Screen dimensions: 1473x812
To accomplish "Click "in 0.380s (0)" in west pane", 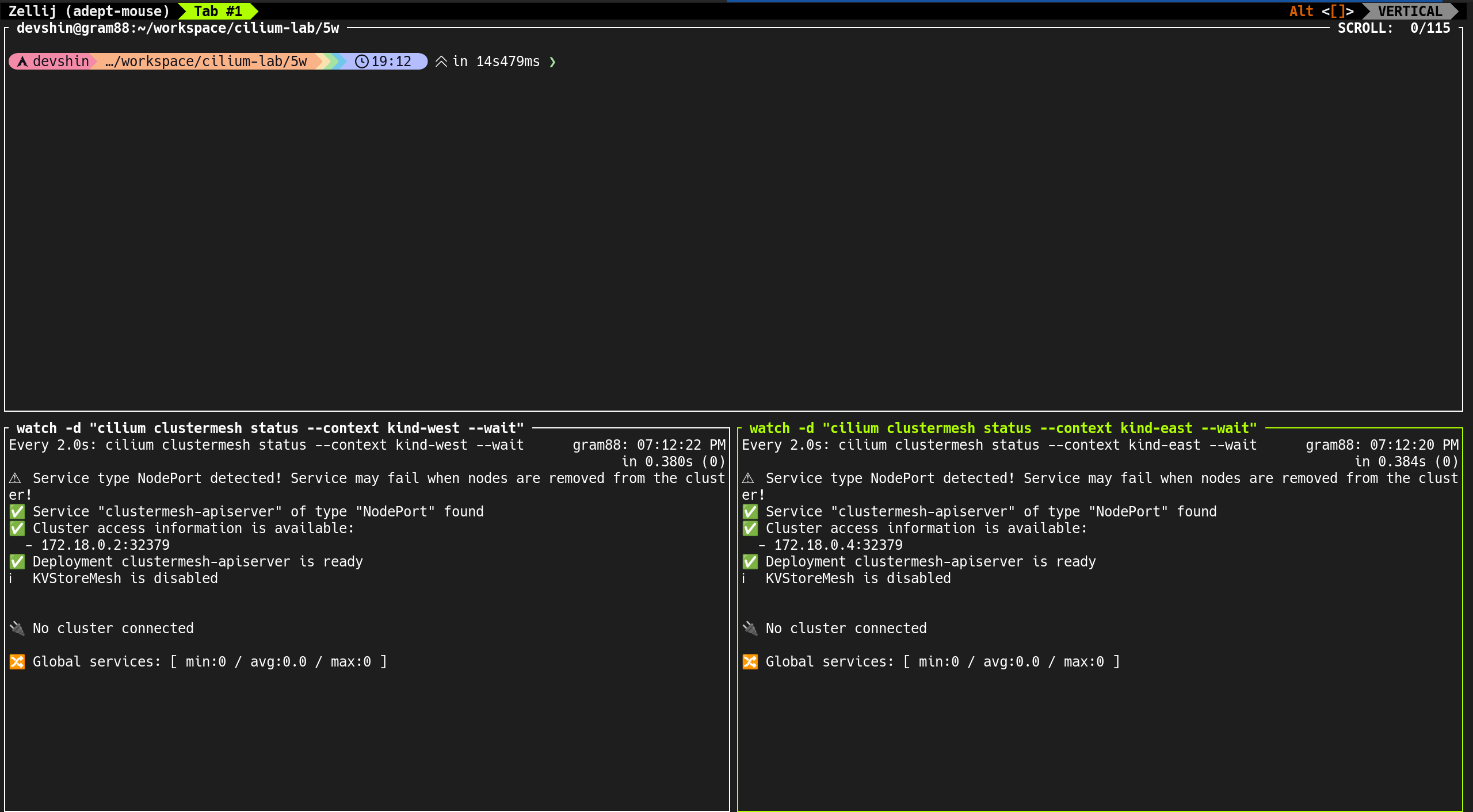I will pyautogui.click(x=674, y=461).
